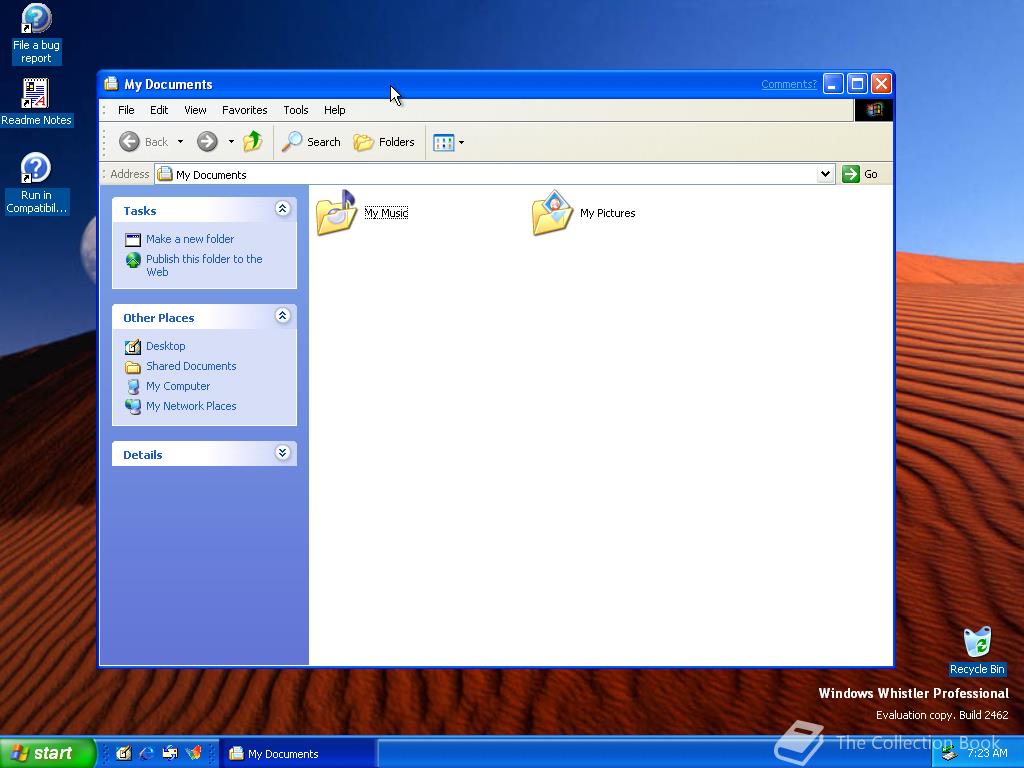The width and height of the screenshot is (1024, 768).
Task: Click the Views toolbar icon
Action: click(443, 142)
